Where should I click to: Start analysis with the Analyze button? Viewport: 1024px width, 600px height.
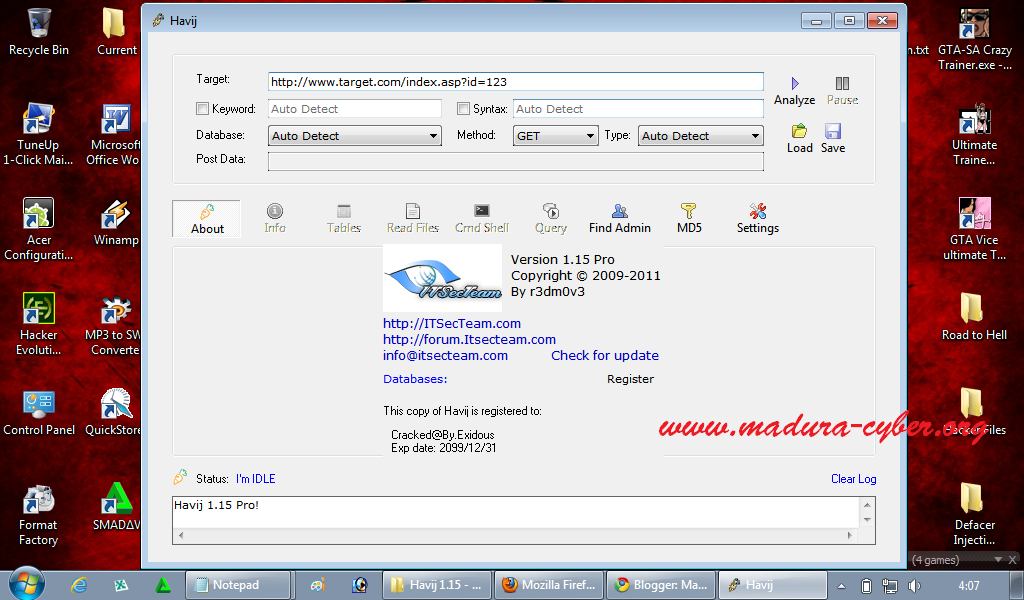point(795,91)
